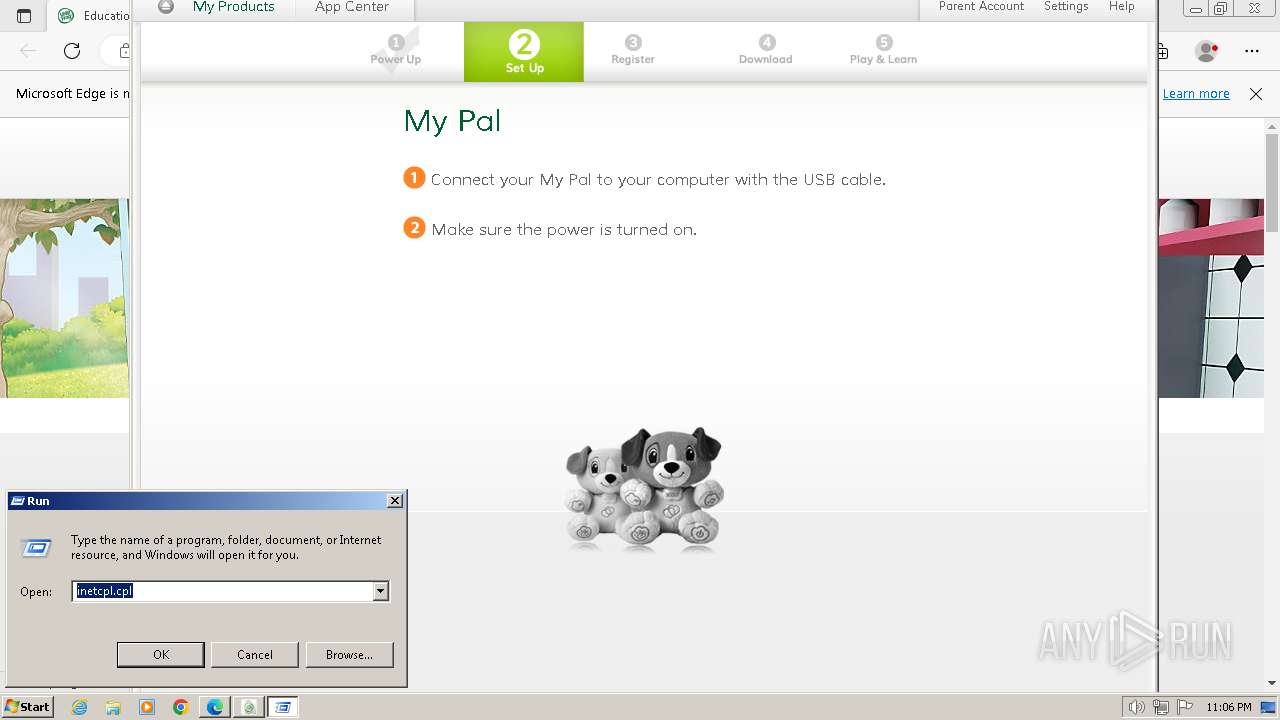Click the Edge page vertical scrollbar
The width and height of the screenshot is (1280, 720).
tap(1272, 182)
